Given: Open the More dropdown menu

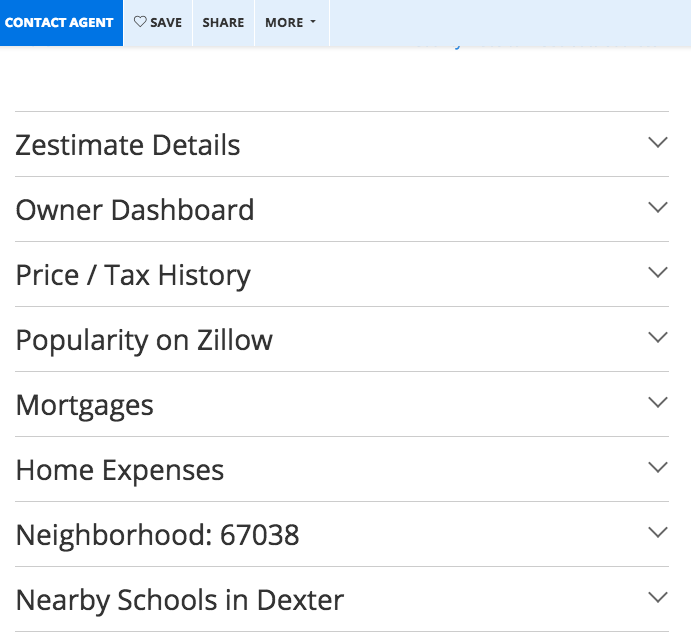Looking at the screenshot, I should (290, 22).
